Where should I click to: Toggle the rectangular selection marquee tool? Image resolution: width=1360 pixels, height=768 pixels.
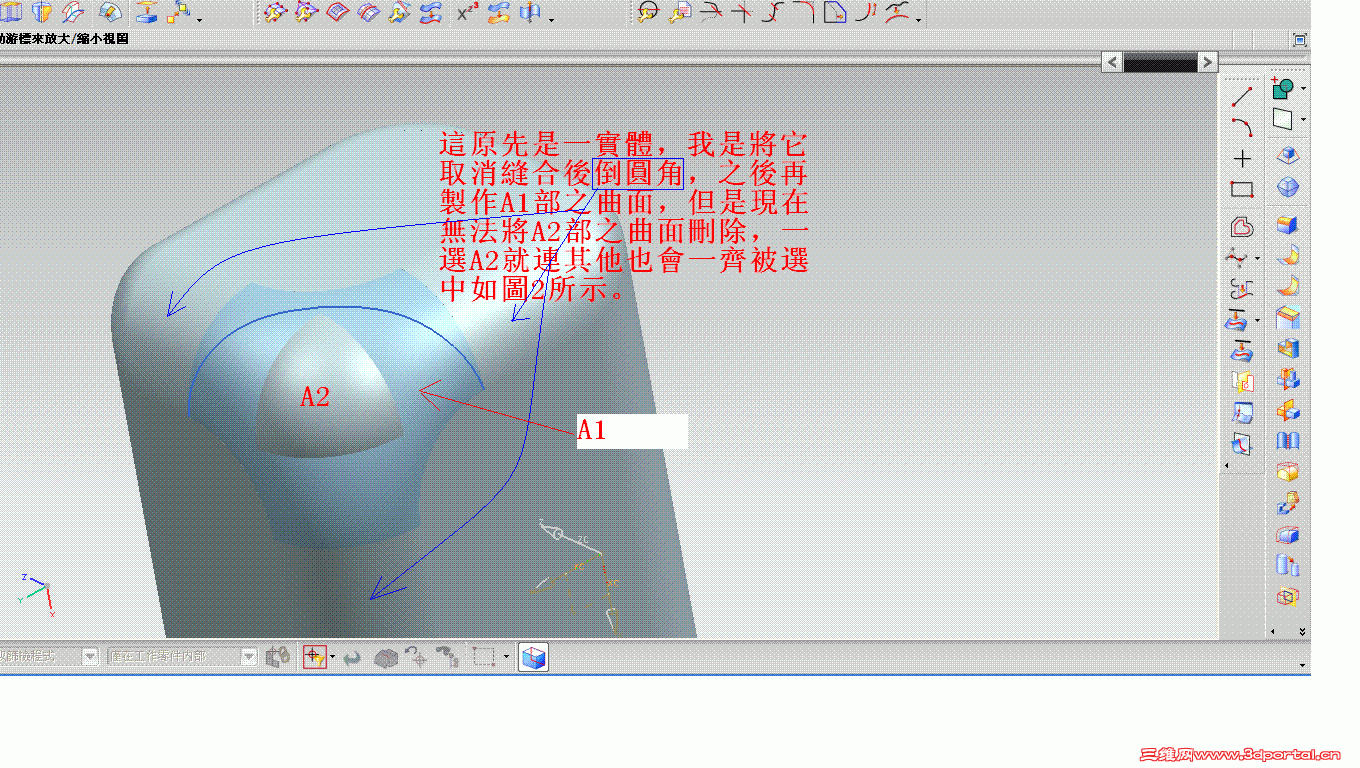(x=486, y=657)
